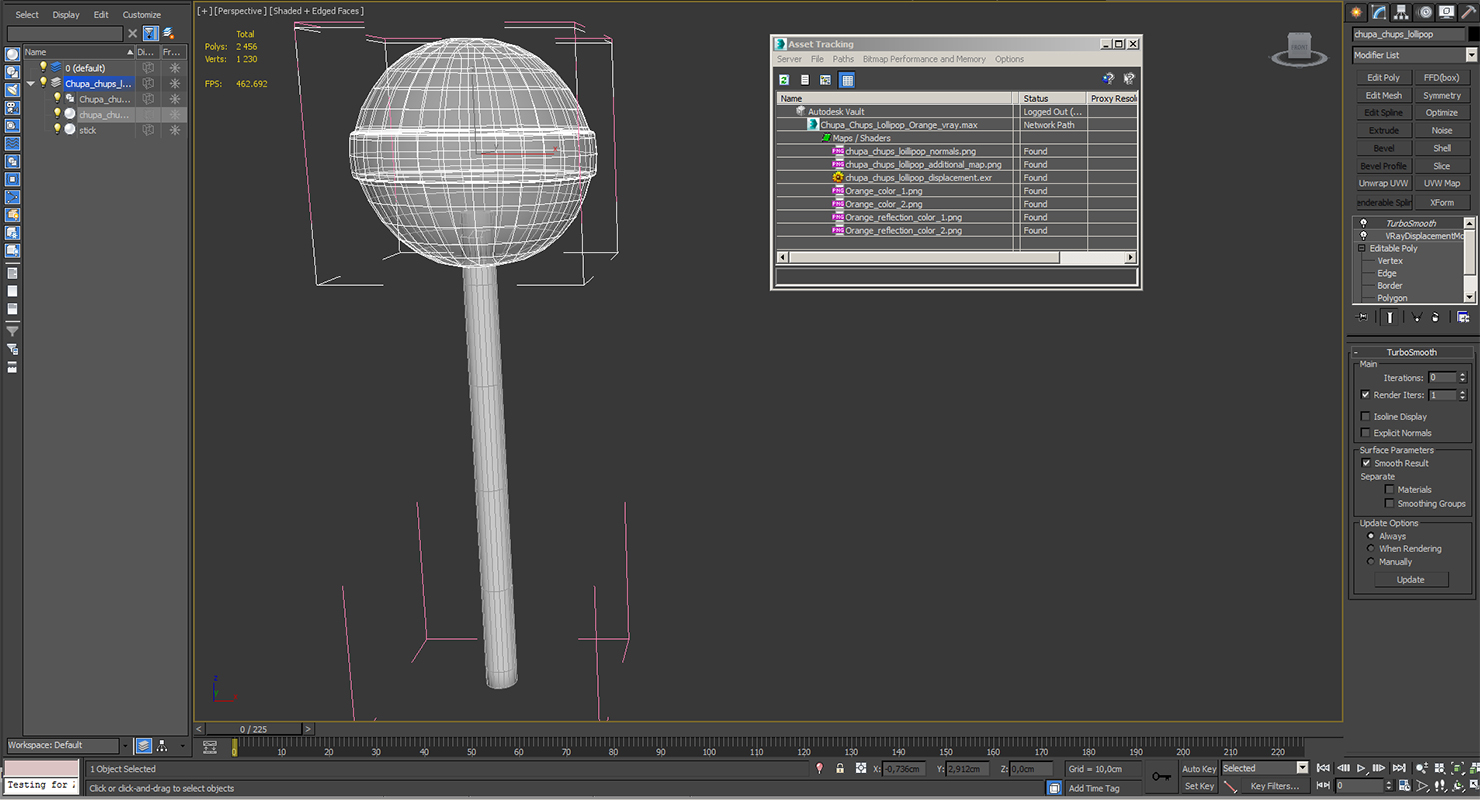Open the Create command panel tab
The image size is (1480, 800).
[1357, 12]
